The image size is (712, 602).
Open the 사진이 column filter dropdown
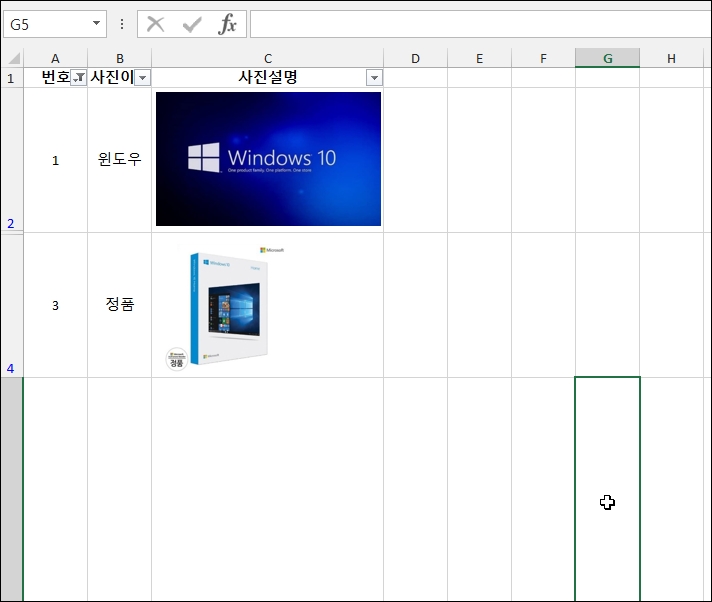(x=143, y=78)
